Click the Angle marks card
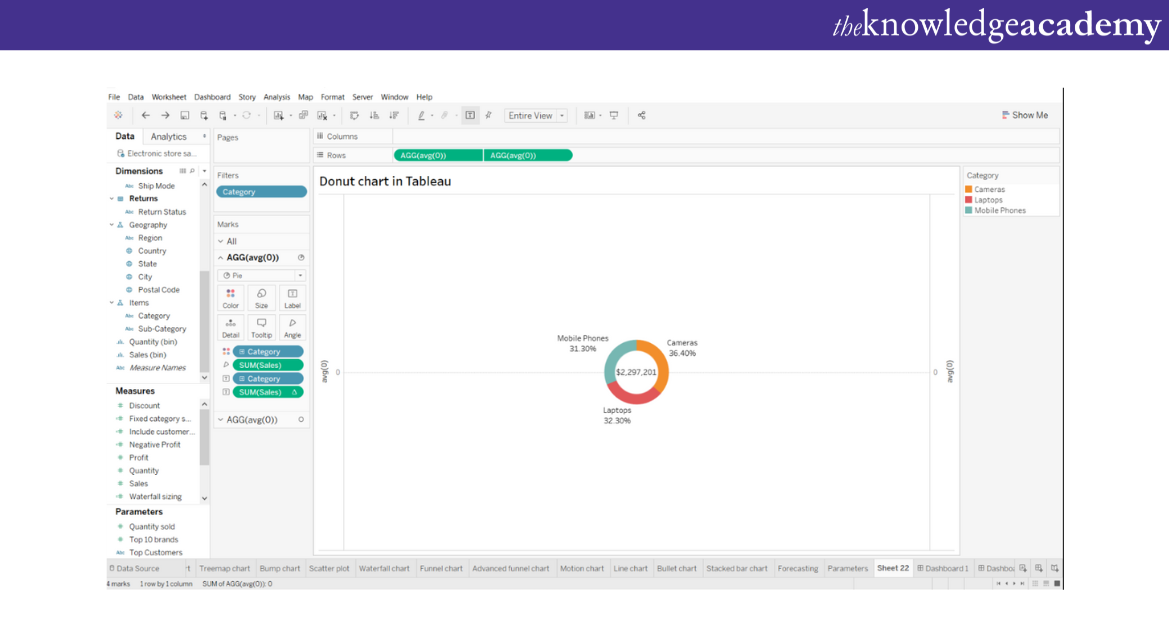The image size is (1169, 619). [292, 327]
